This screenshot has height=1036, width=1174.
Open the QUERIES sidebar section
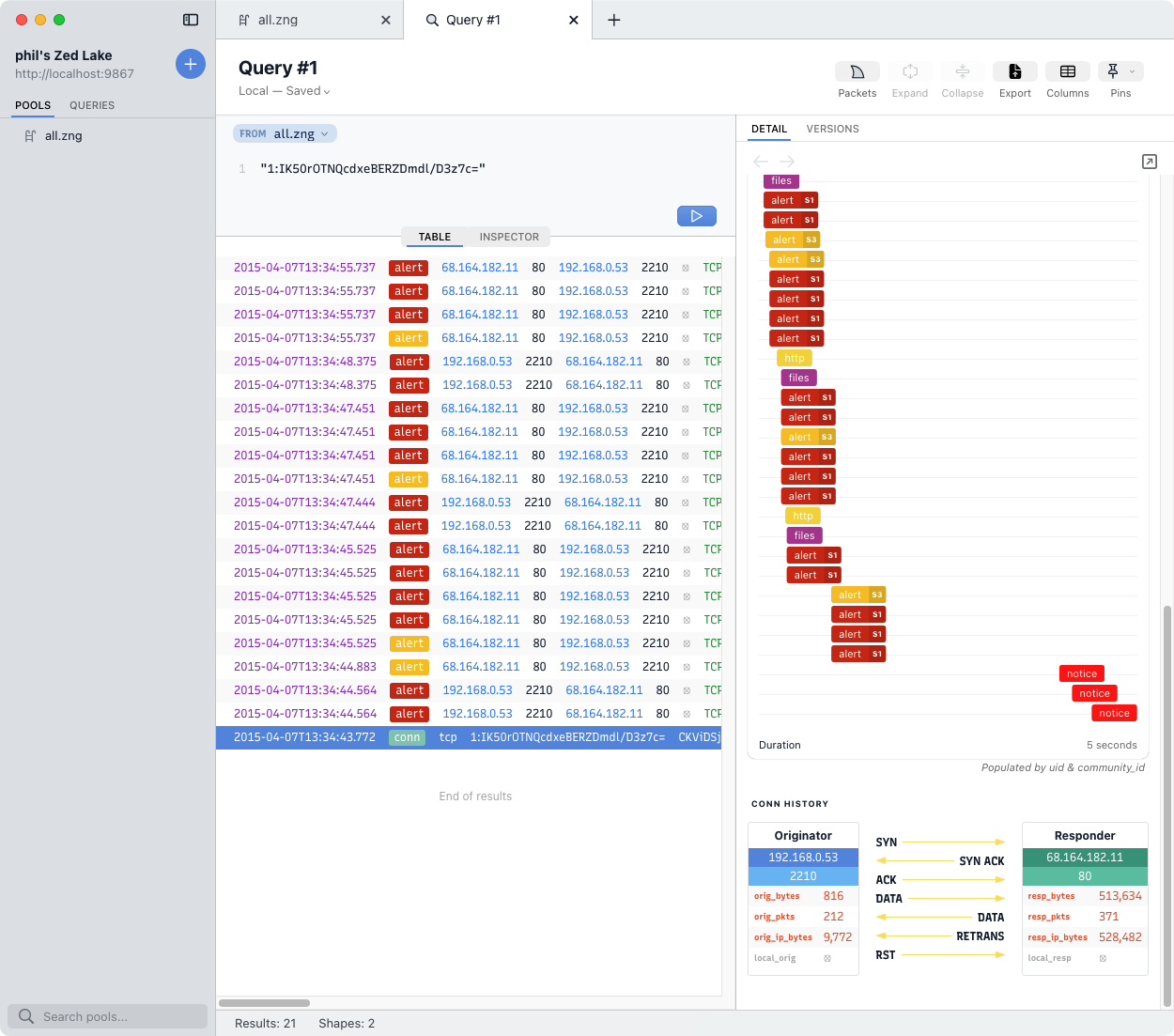[91, 105]
